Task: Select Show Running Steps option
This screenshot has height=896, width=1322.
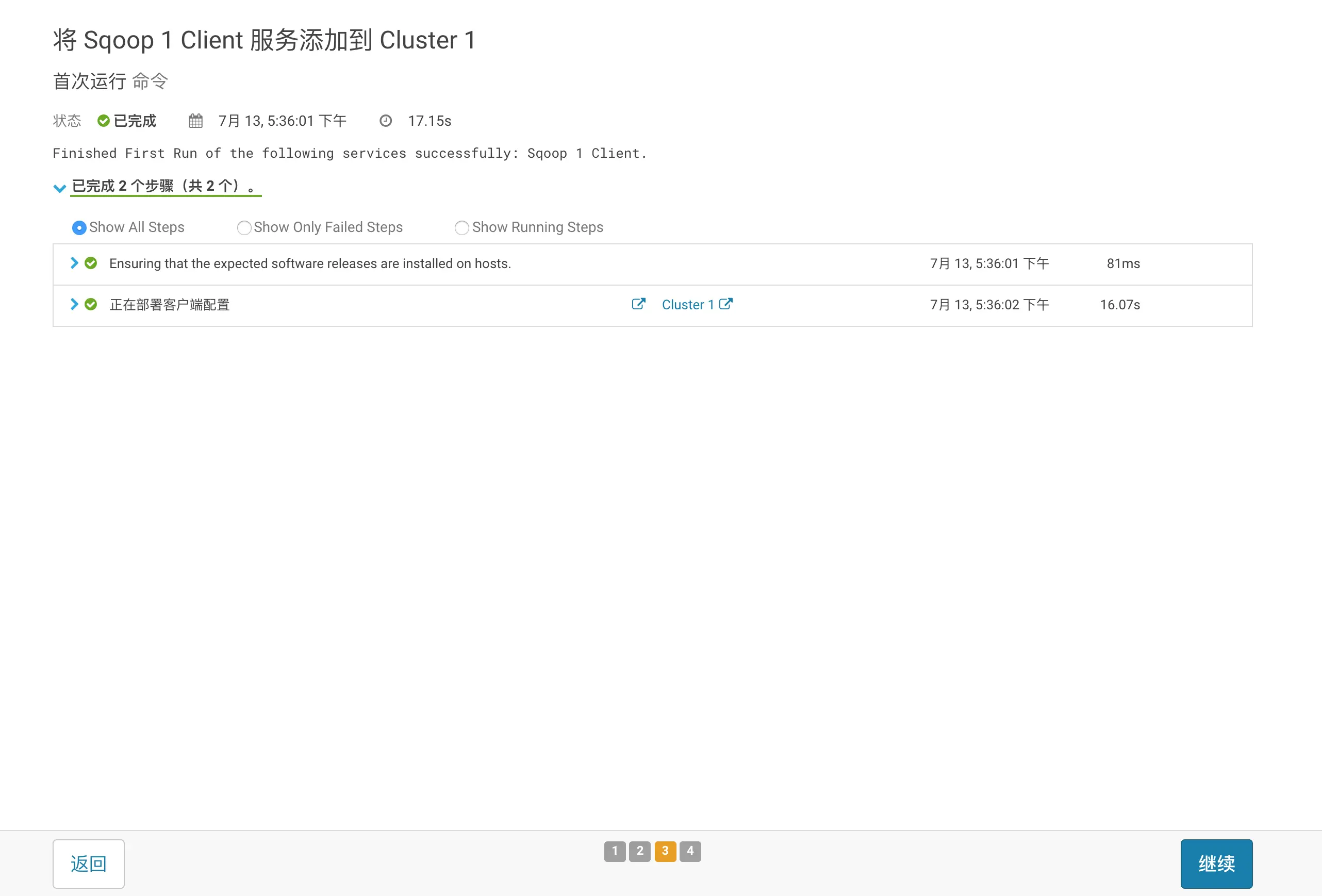Action: point(462,227)
